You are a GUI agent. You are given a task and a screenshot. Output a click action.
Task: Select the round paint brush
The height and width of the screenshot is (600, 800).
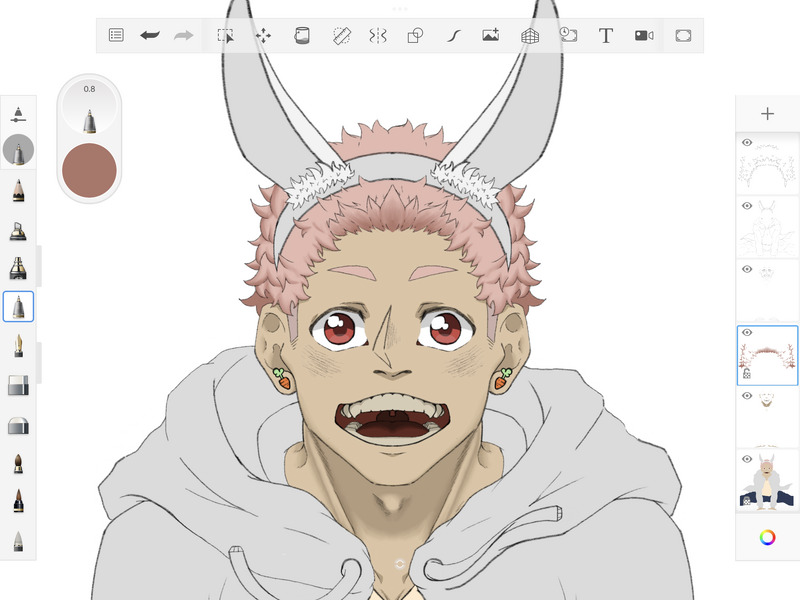18,463
